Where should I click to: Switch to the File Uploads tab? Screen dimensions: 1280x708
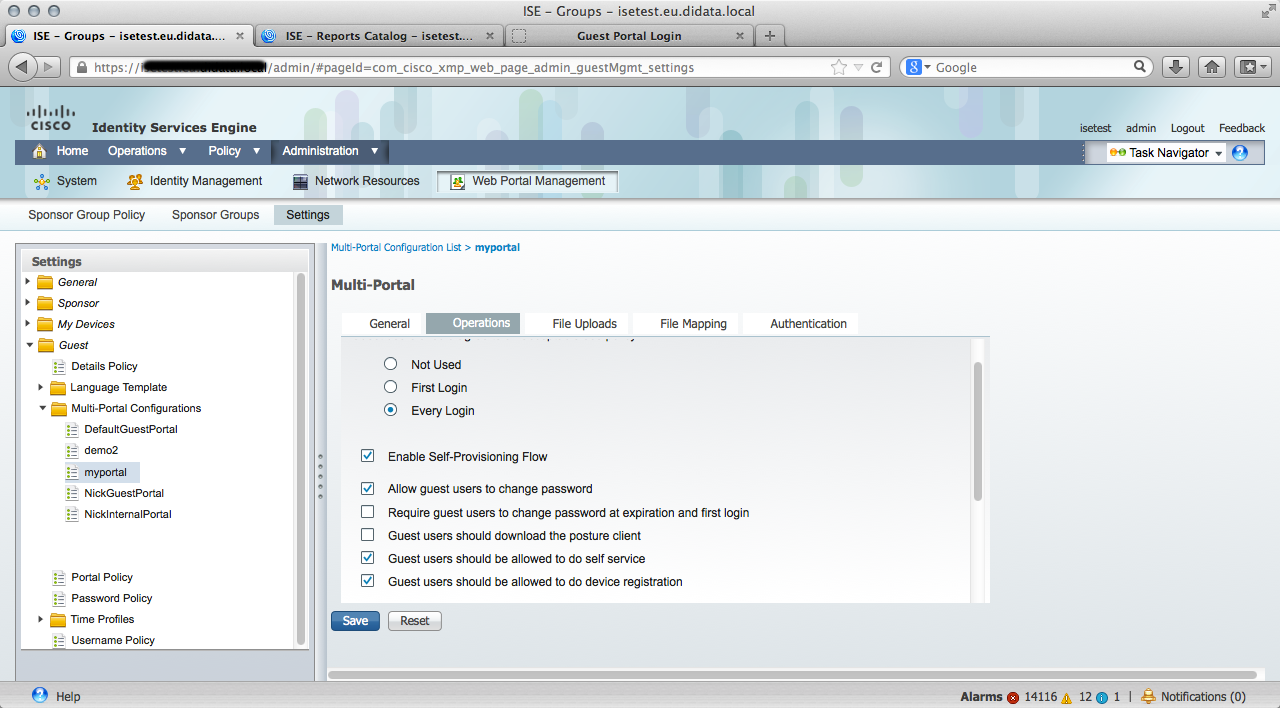pyautogui.click(x=584, y=324)
